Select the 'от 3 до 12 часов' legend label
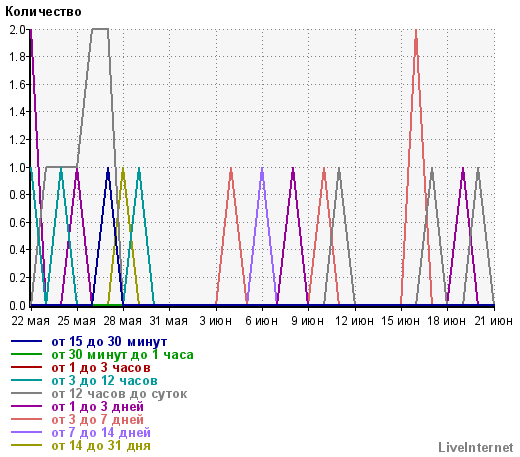This screenshot has width=520, height=457. pyautogui.click(x=104, y=381)
